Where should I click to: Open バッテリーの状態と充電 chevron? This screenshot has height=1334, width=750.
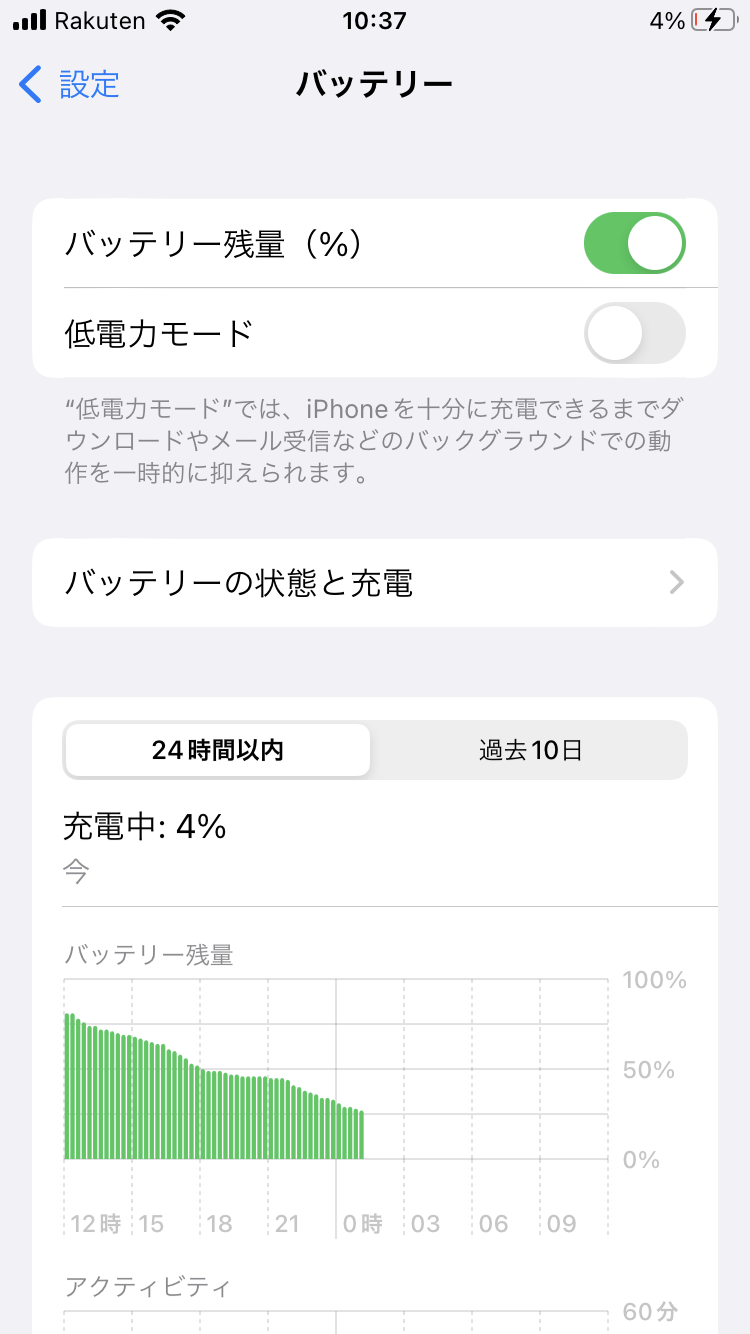coord(677,583)
